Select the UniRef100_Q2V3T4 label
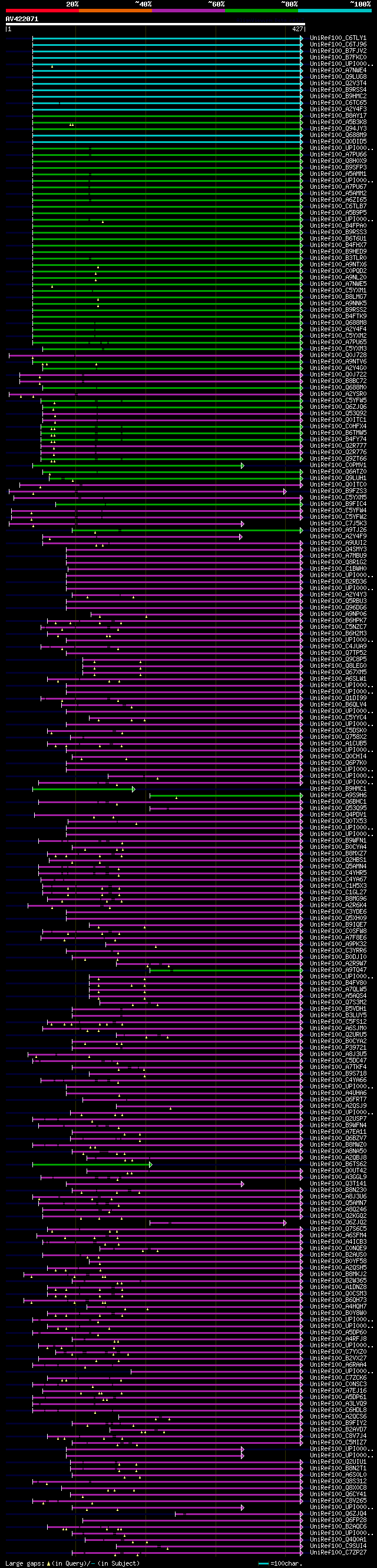Image resolution: width=377 pixels, height=1568 pixels. pos(338,84)
